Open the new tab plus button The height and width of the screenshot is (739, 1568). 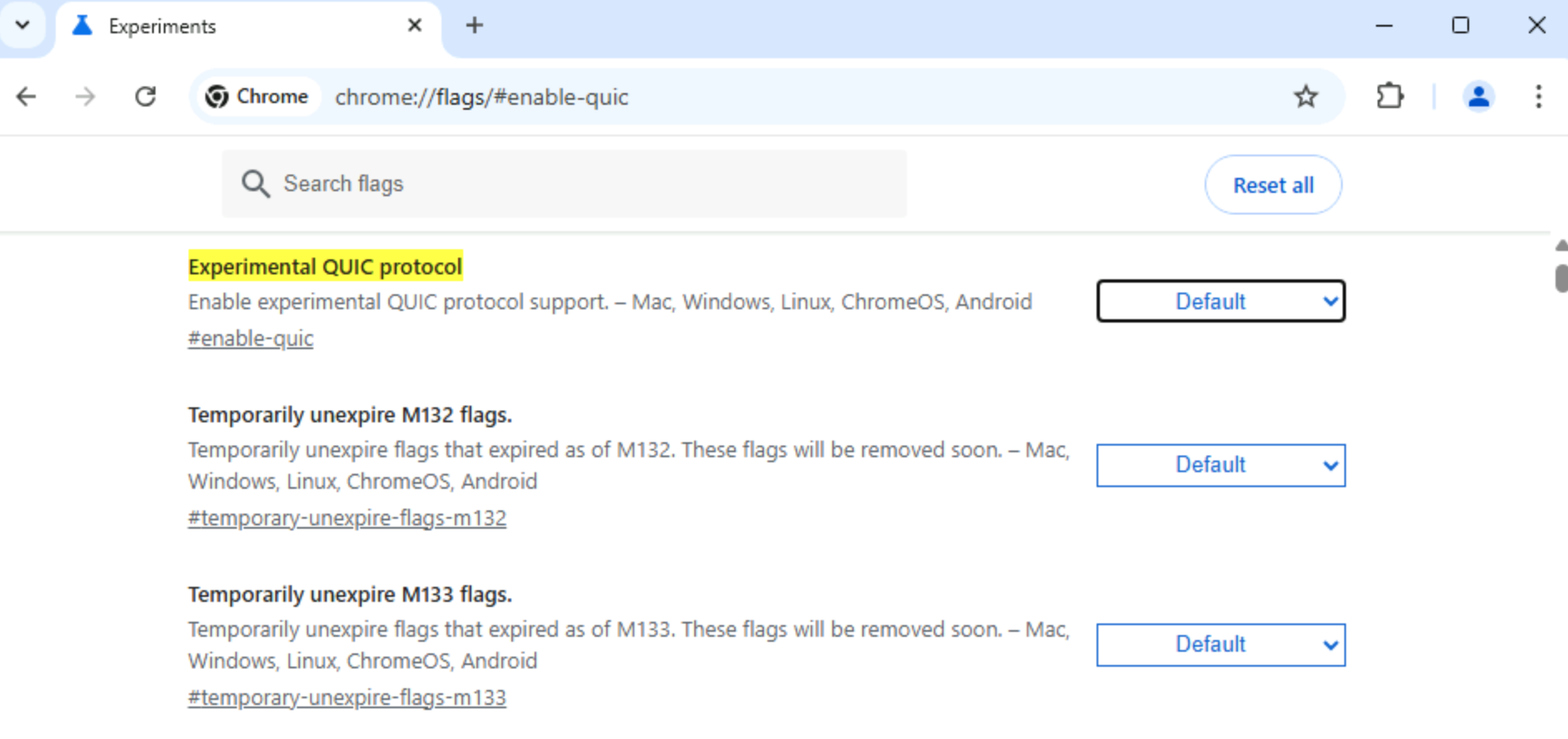coord(474,26)
